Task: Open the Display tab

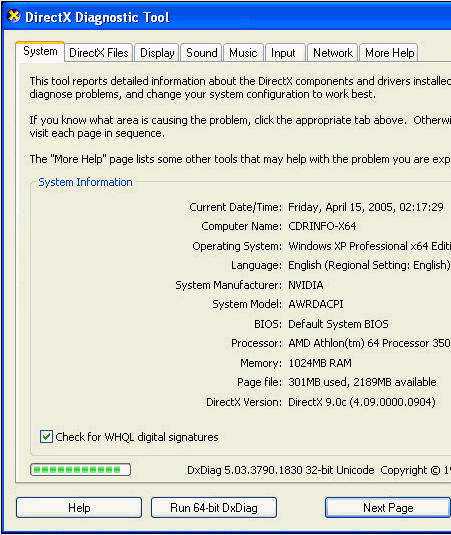Action: click(x=157, y=53)
